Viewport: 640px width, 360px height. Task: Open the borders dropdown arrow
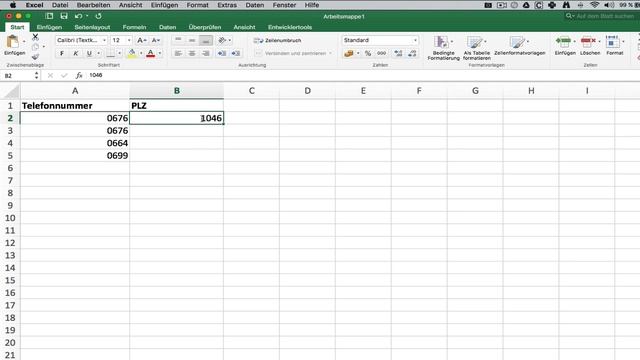point(120,53)
